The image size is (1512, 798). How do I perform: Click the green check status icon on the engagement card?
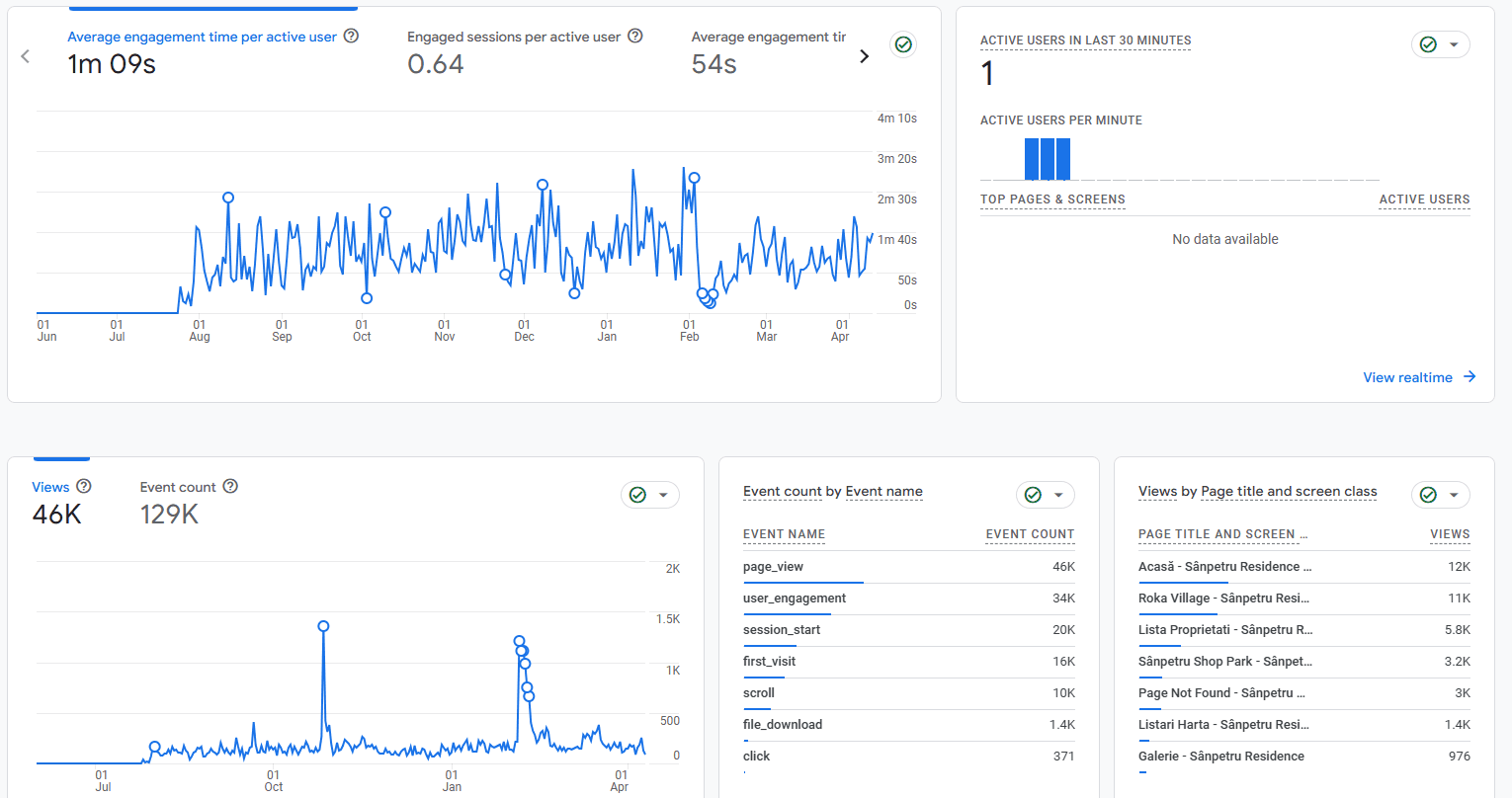[x=903, y=44]
